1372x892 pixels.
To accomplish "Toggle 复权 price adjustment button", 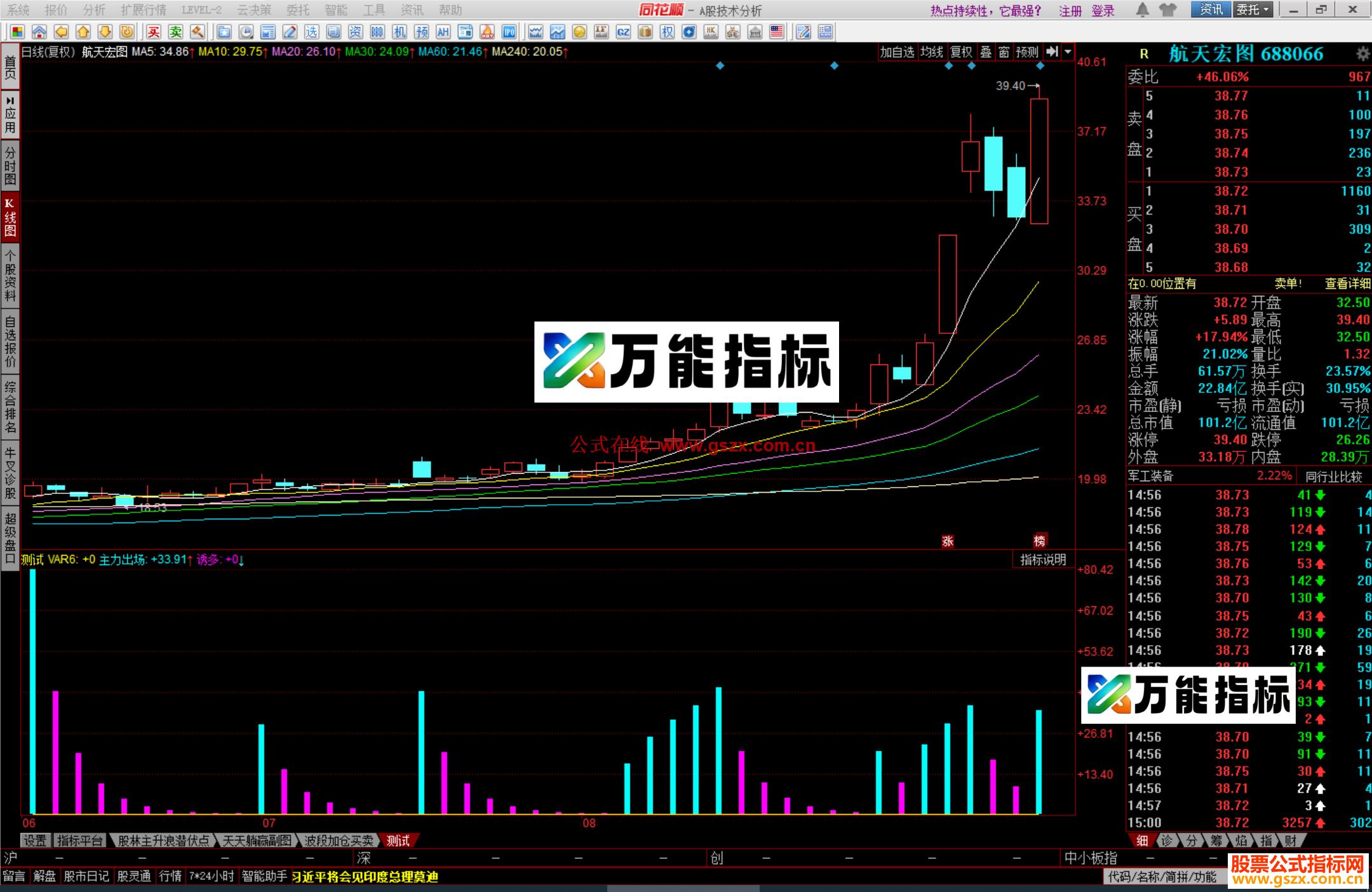I will pos(961,52).
